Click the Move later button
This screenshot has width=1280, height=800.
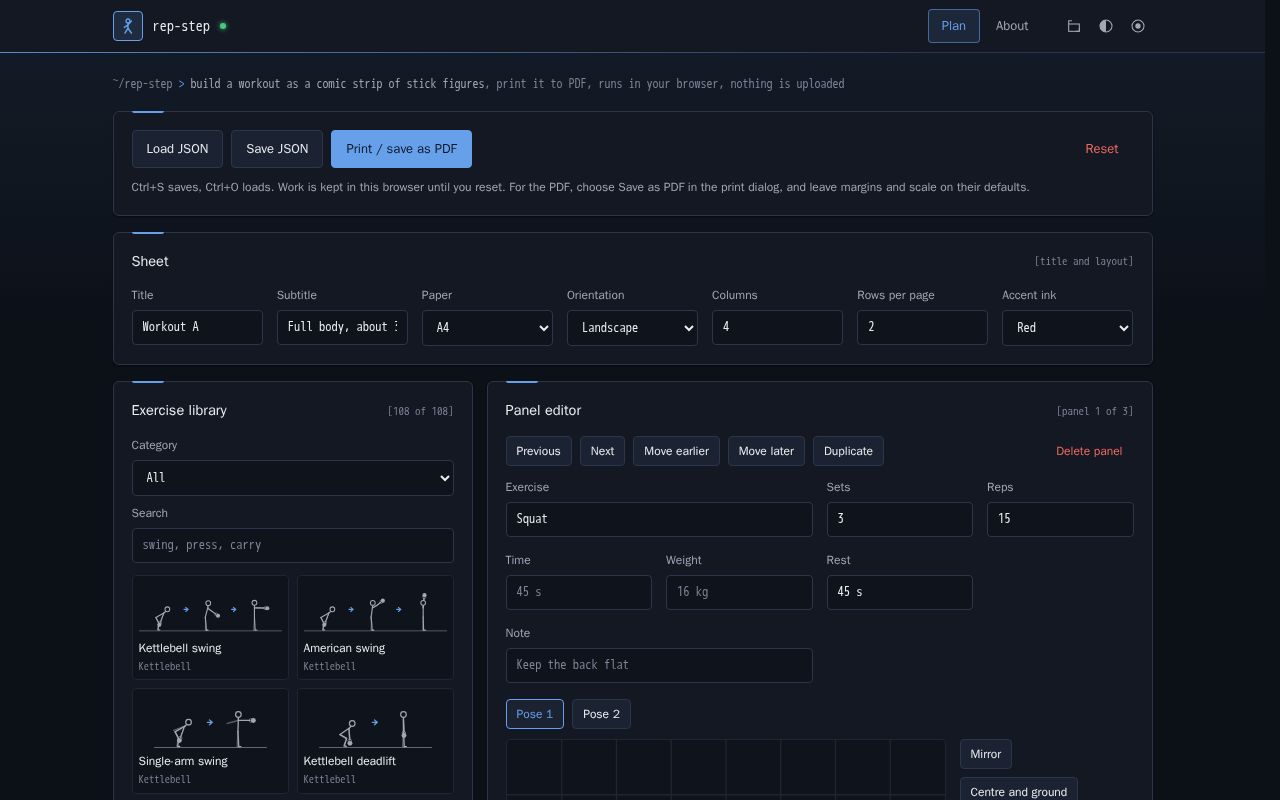pos(766,451)
